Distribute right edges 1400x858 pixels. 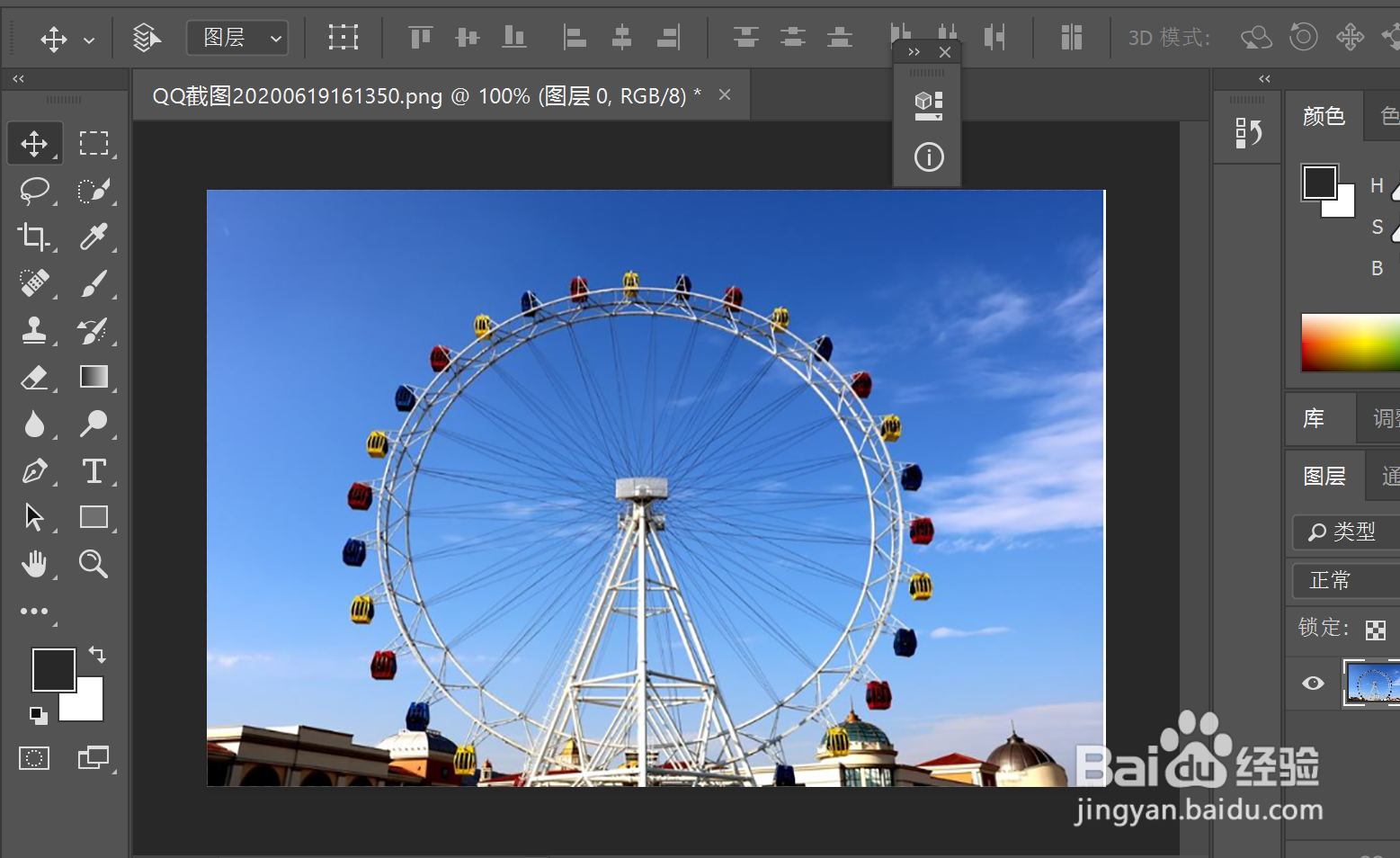994,38
